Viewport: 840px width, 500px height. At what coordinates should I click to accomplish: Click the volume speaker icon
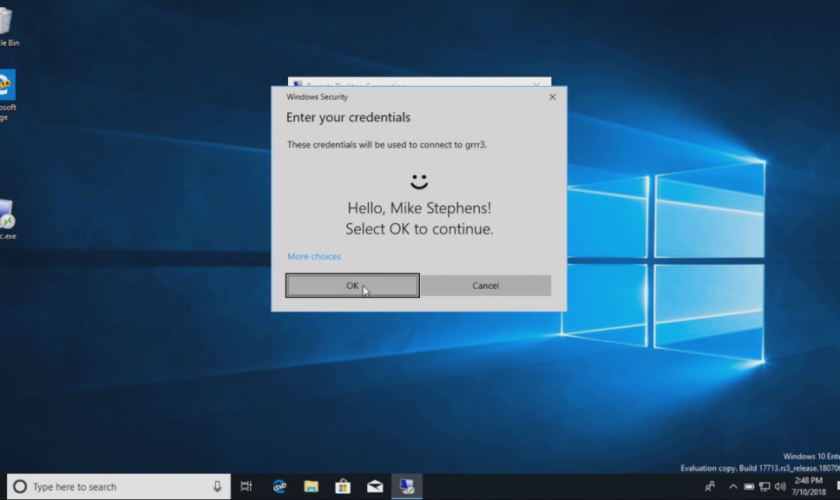[x=779, y=487]
